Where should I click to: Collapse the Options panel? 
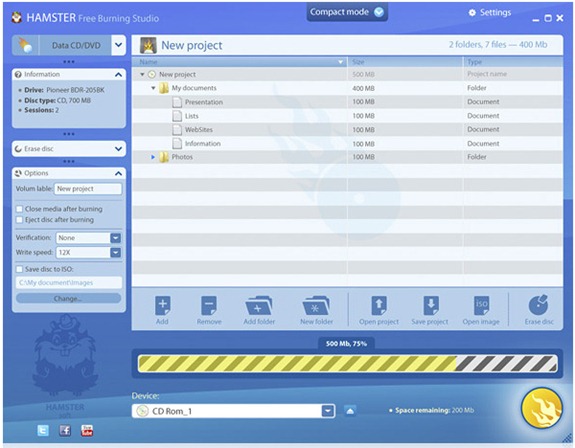pos(118,173)
